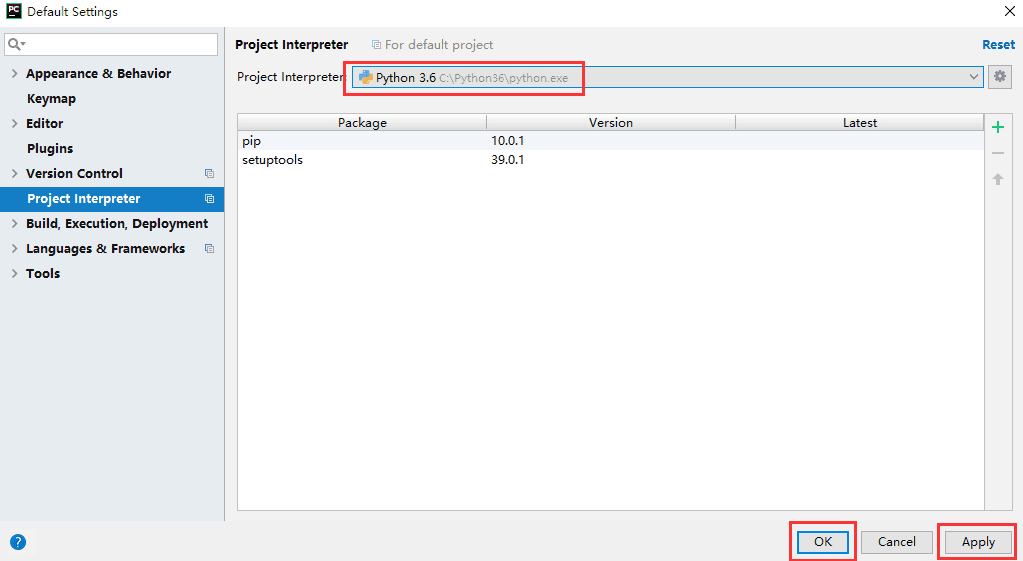
Task: Click version 10.0.1 cell
Action: tap(508, 141)
